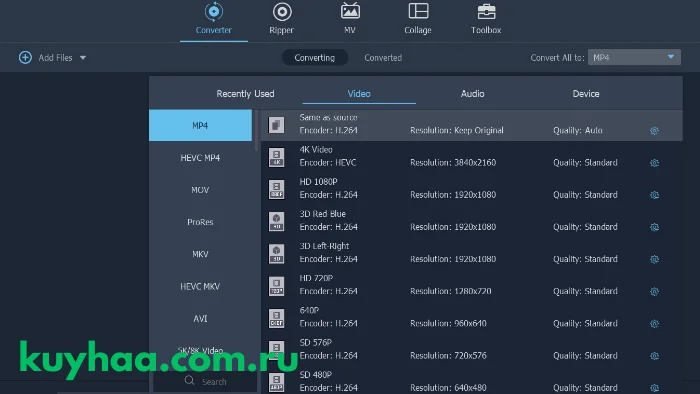Click Resolution: Keep Original text
This screenshot has width=700, height=394.
tap(457, 130)
